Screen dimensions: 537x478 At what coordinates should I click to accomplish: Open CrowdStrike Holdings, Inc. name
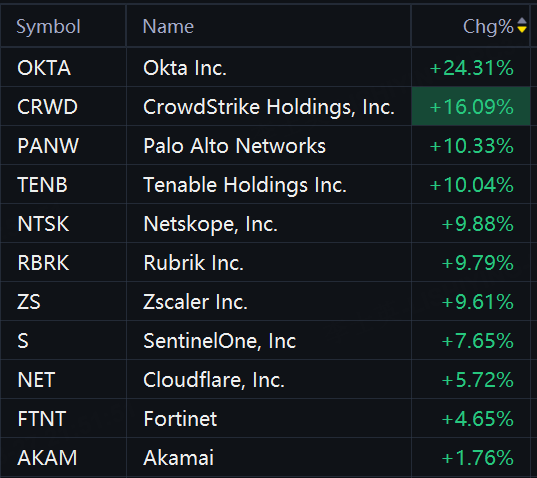[269, 107]
